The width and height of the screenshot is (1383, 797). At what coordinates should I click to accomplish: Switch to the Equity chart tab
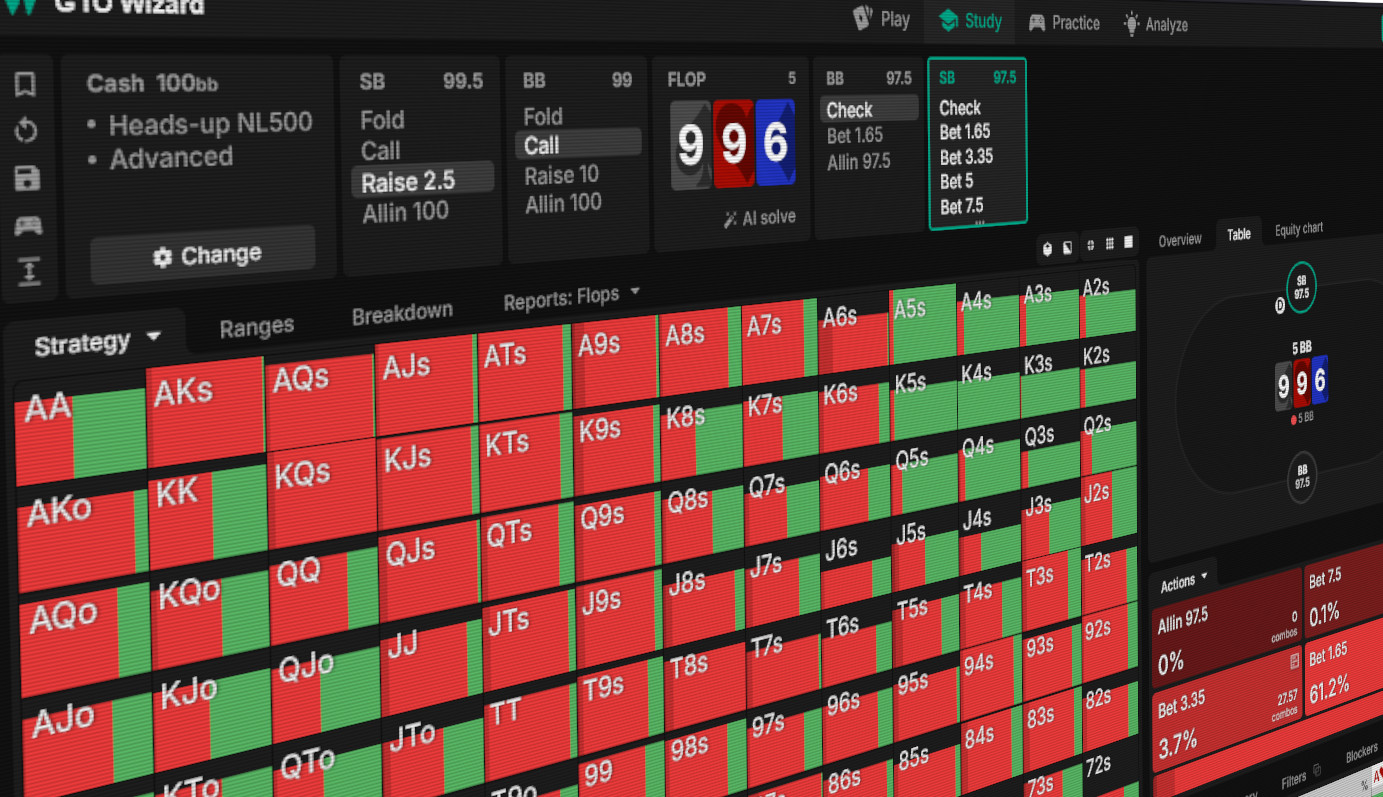pyautogui.click(x=1299, y=229)
